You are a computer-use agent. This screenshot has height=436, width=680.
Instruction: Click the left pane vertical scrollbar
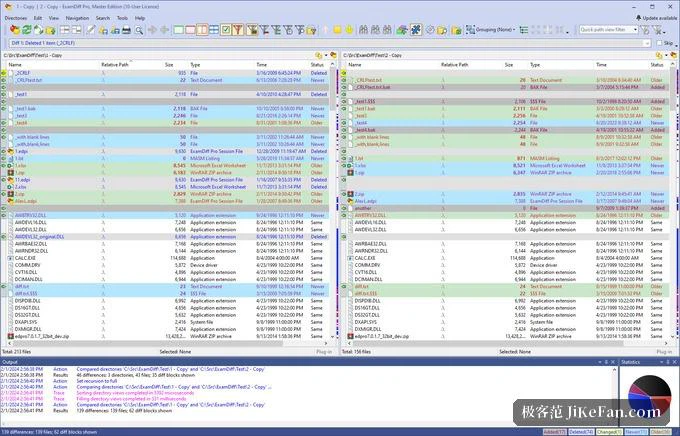(x=333, y=200)
